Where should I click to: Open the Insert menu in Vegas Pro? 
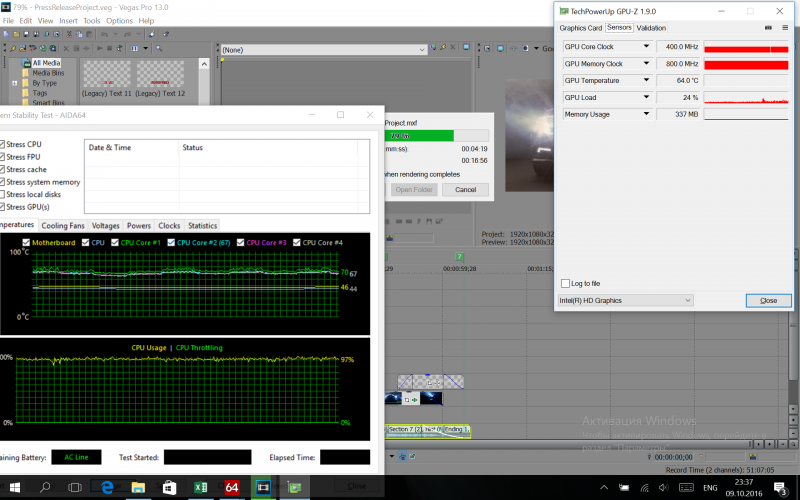point(68,20)
